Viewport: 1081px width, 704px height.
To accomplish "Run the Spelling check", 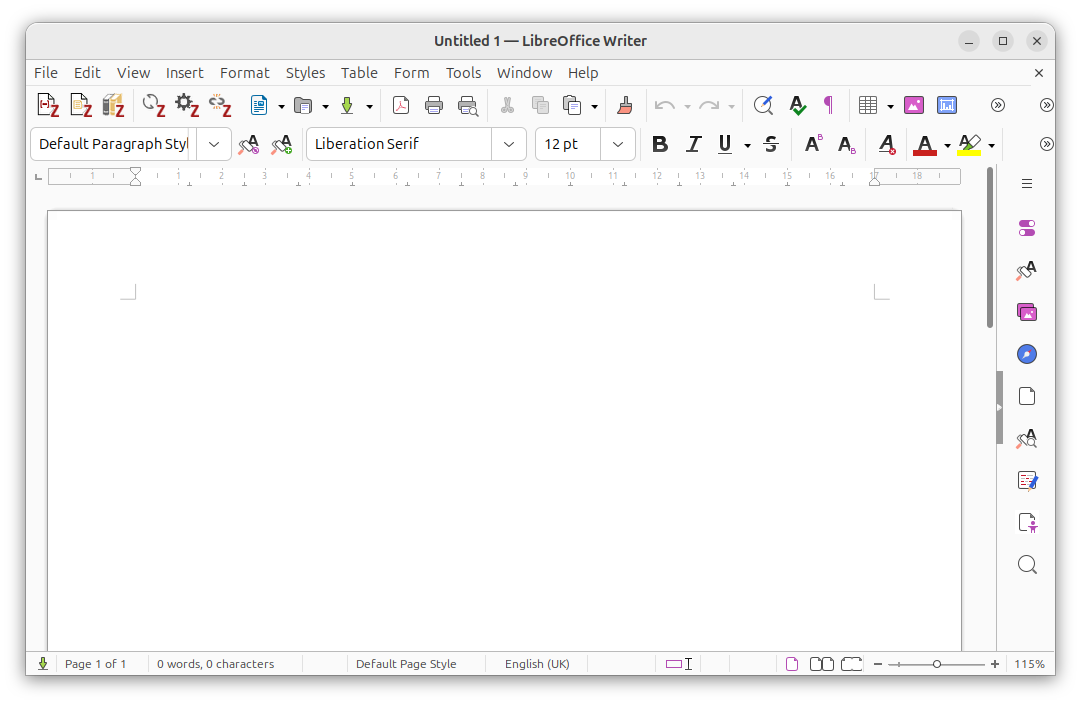I will click(x=798, y=105).
